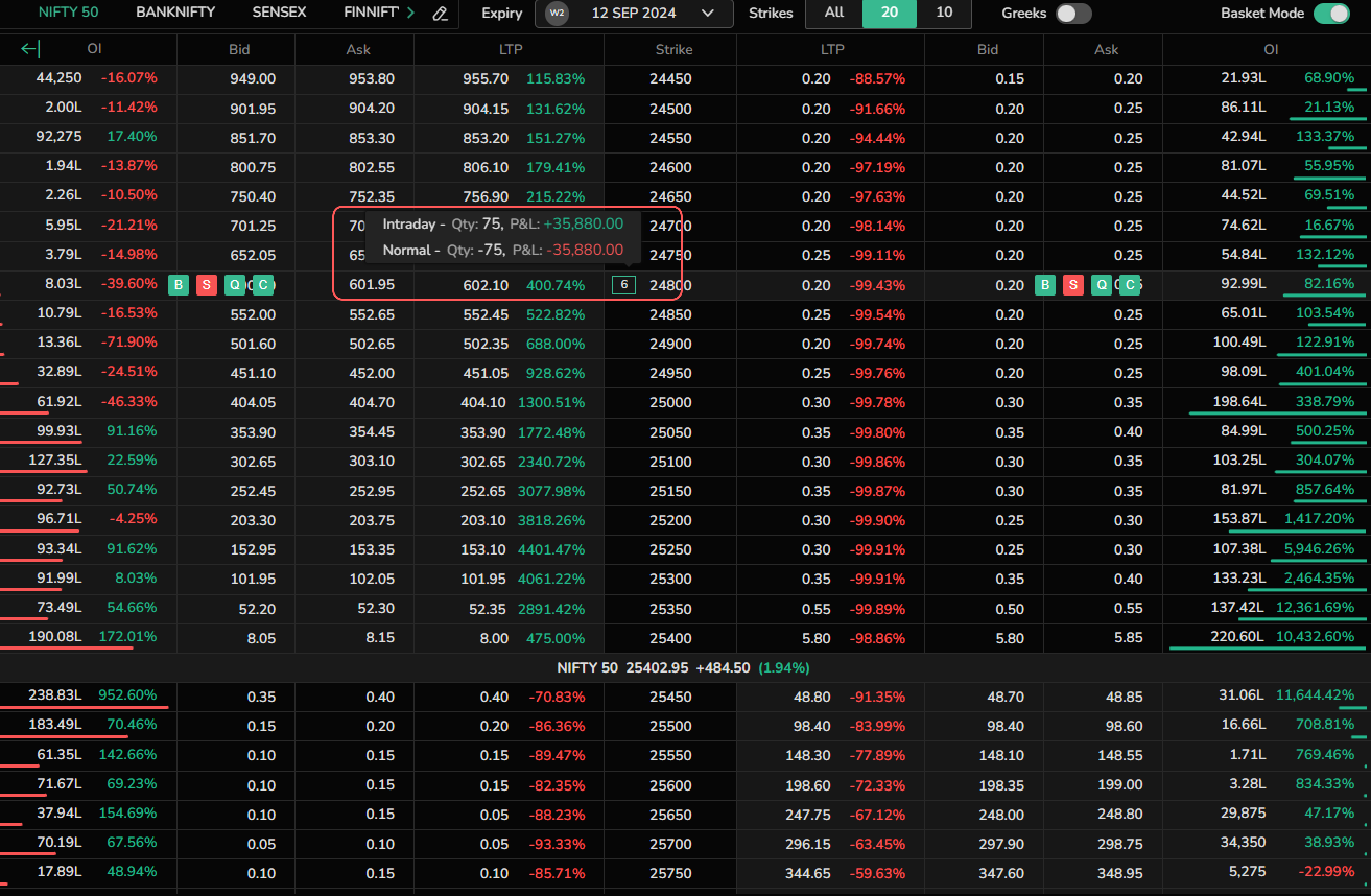Click put OI change 12,361.69% value
The image size is (1371, 896).
(1315, 607)
